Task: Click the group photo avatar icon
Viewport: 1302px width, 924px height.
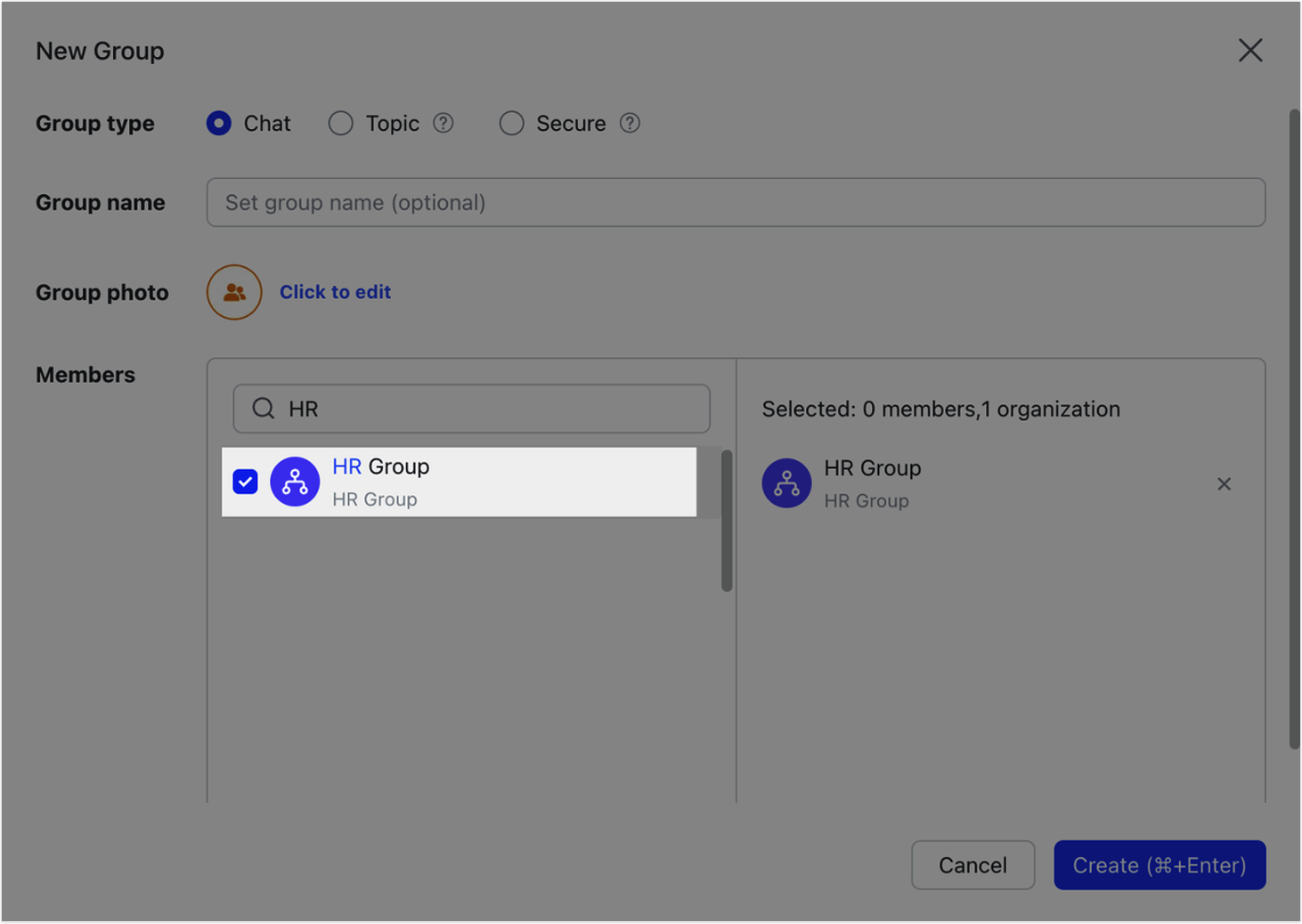Action: [x=234, y=292]
